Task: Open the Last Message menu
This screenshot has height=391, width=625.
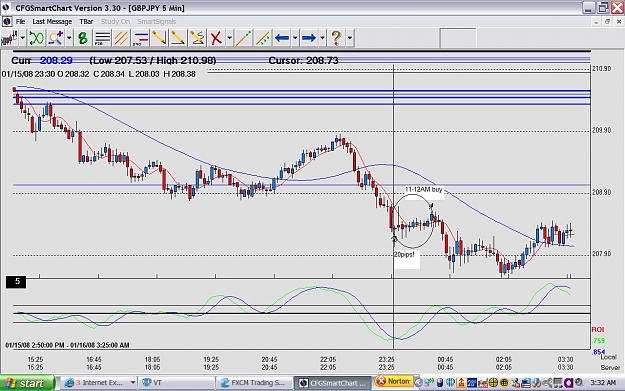Action: [52, 22]
